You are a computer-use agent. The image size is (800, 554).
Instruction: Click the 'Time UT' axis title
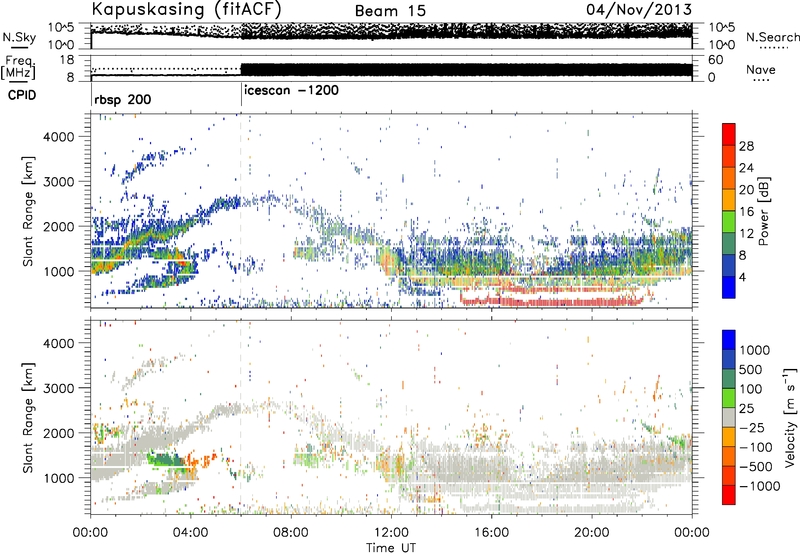tap(391, 548)
